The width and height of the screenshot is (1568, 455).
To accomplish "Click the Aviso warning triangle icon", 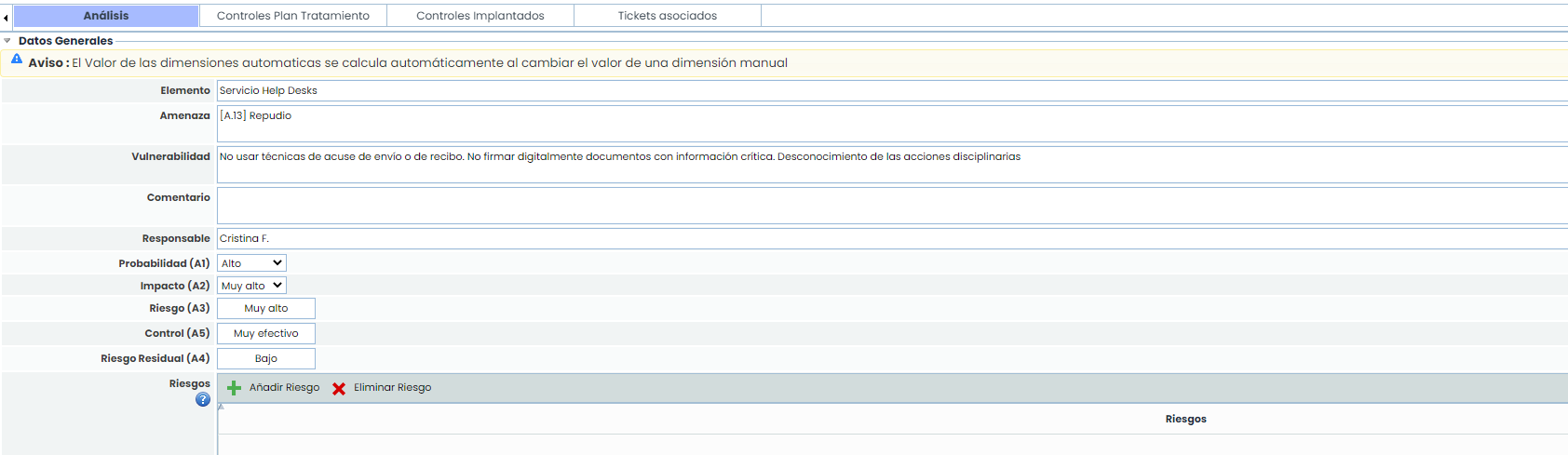I will [17, 60].
